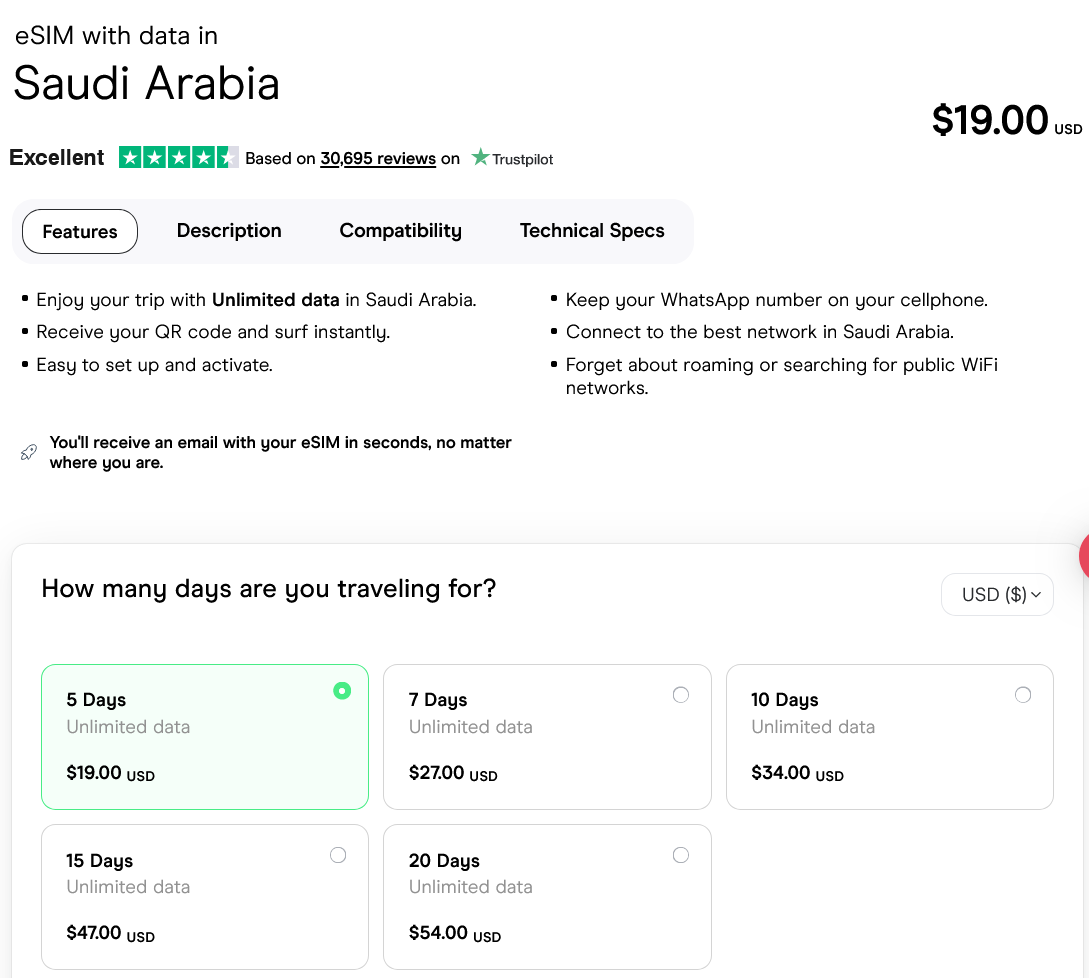Click the Trustpilot star rating icon
This screenshot has height=978, width=1089.
[x=178, y=158]
